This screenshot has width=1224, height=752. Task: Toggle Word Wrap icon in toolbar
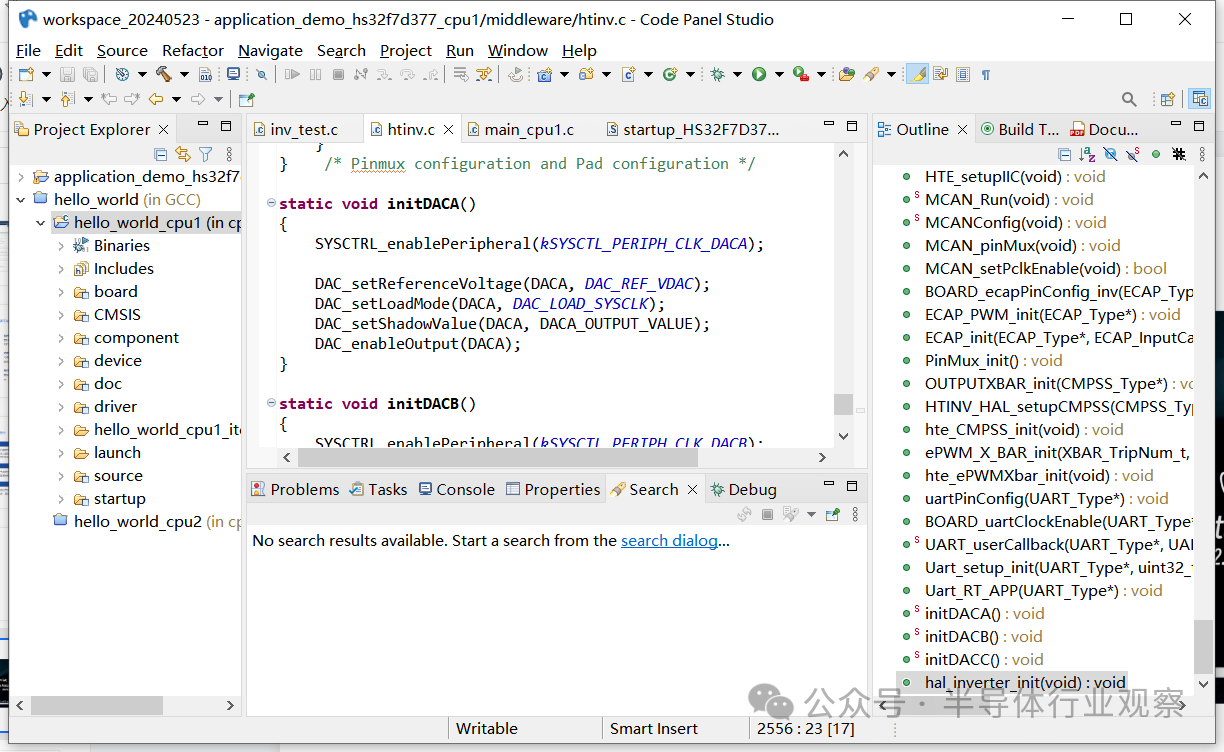pyautogui.click(x=940, y=74)
